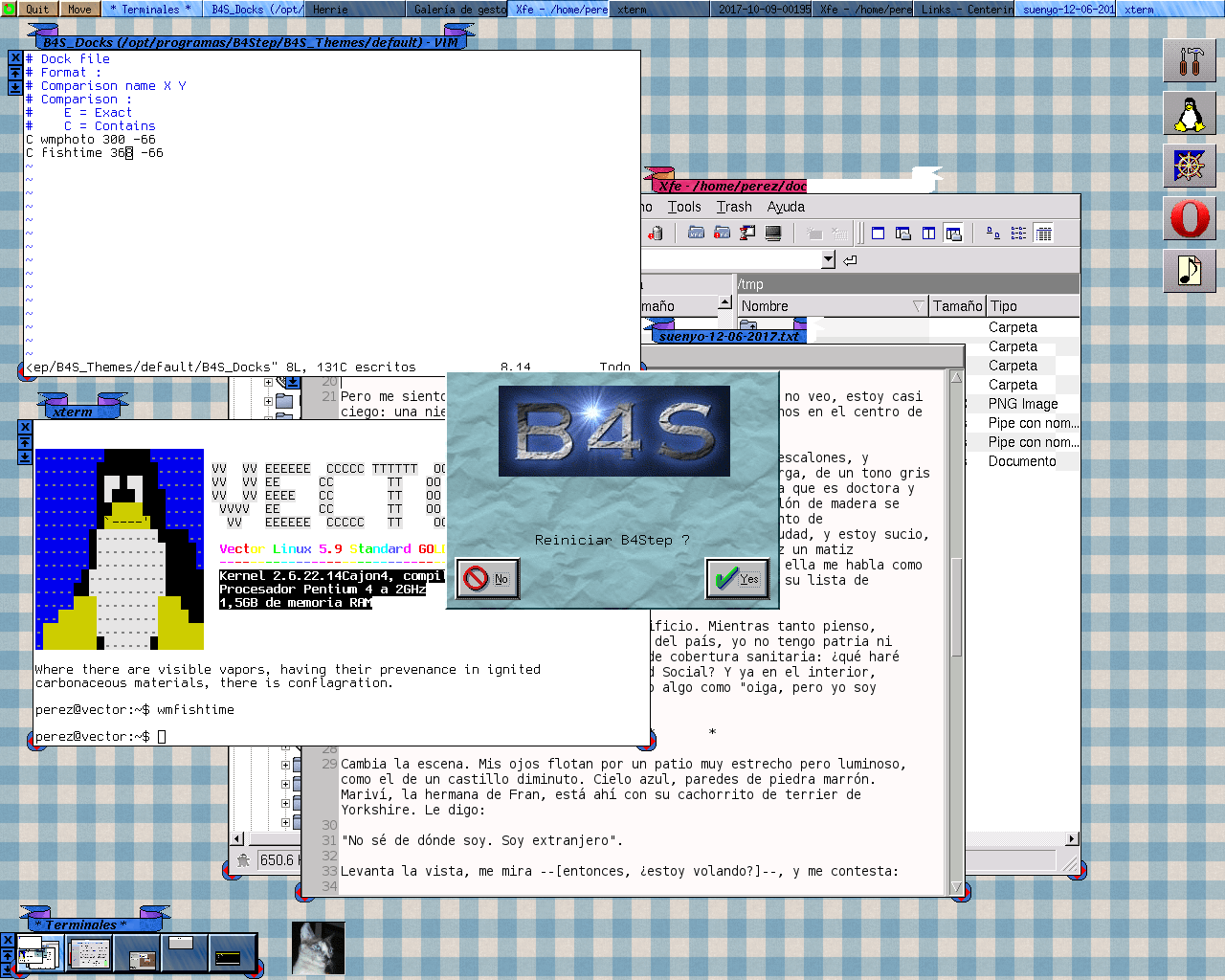The width and height of the screenshot is (1225, 980).
Task: Select second pager desktop thumbnail
Action: [89, 953]
